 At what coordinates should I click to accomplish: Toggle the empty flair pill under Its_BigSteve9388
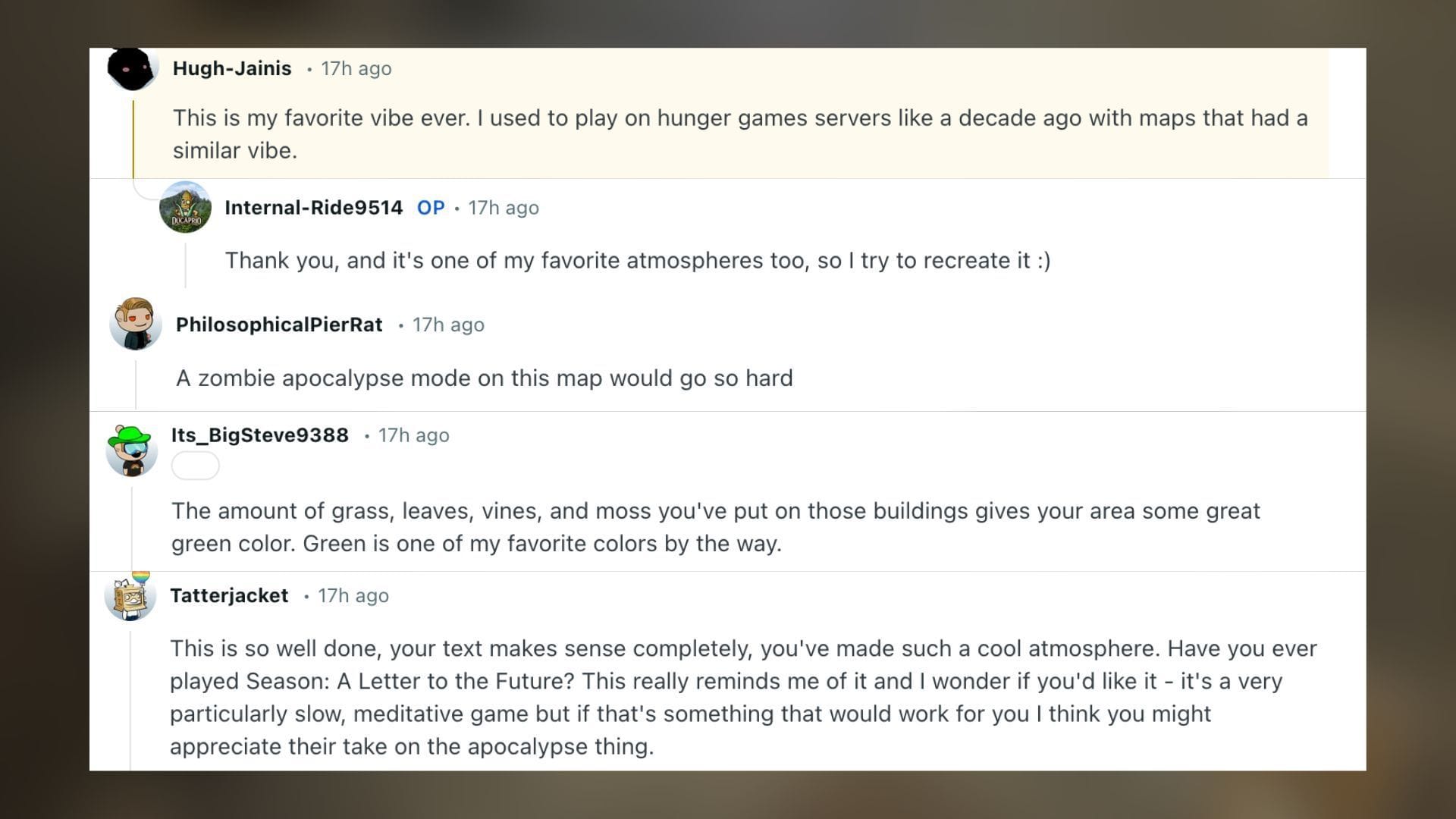point(195,465)
